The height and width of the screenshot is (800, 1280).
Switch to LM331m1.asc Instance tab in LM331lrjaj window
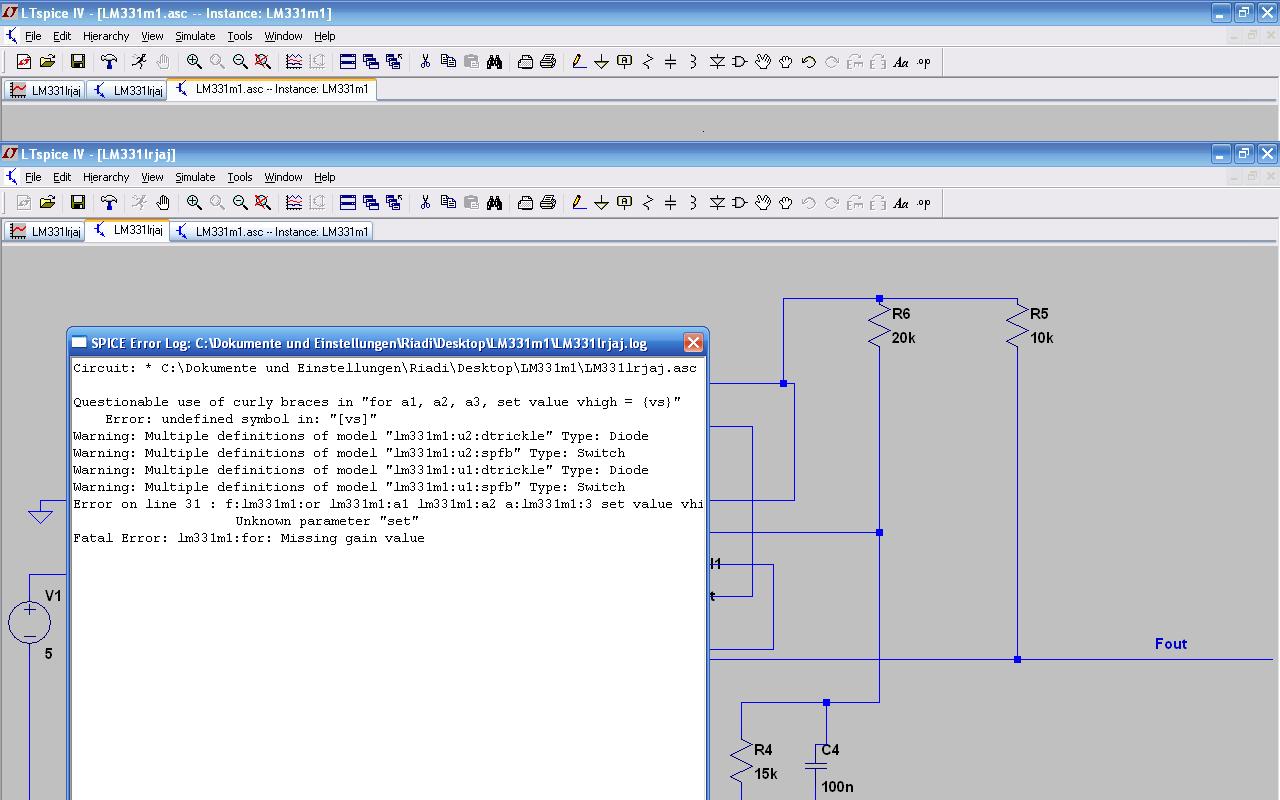click(x=272, y=231)
